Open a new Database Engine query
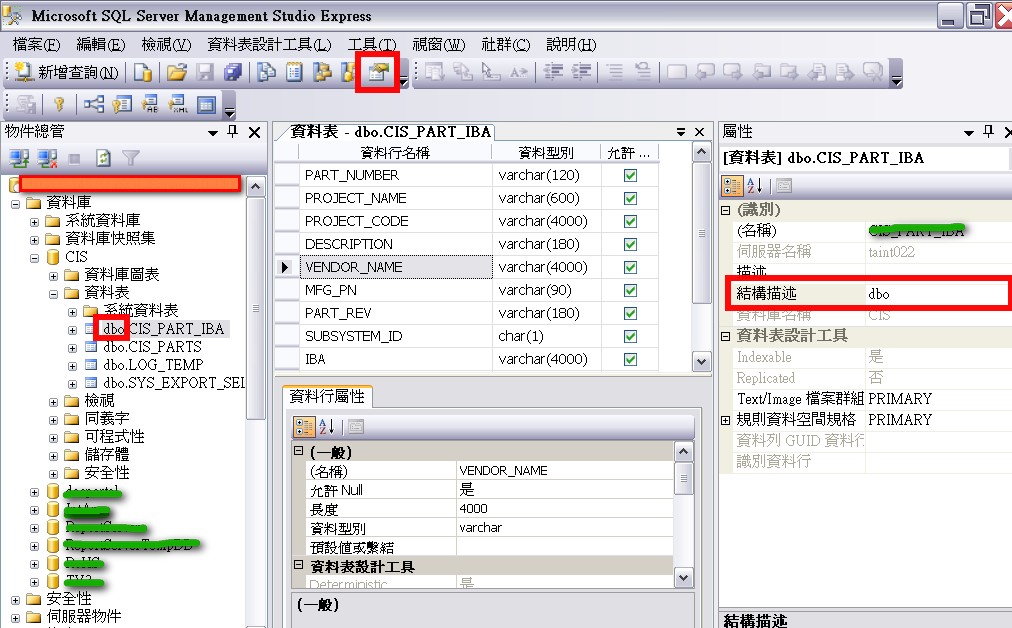This screenshot has height=628, width=1012. (x=143, y=72)
